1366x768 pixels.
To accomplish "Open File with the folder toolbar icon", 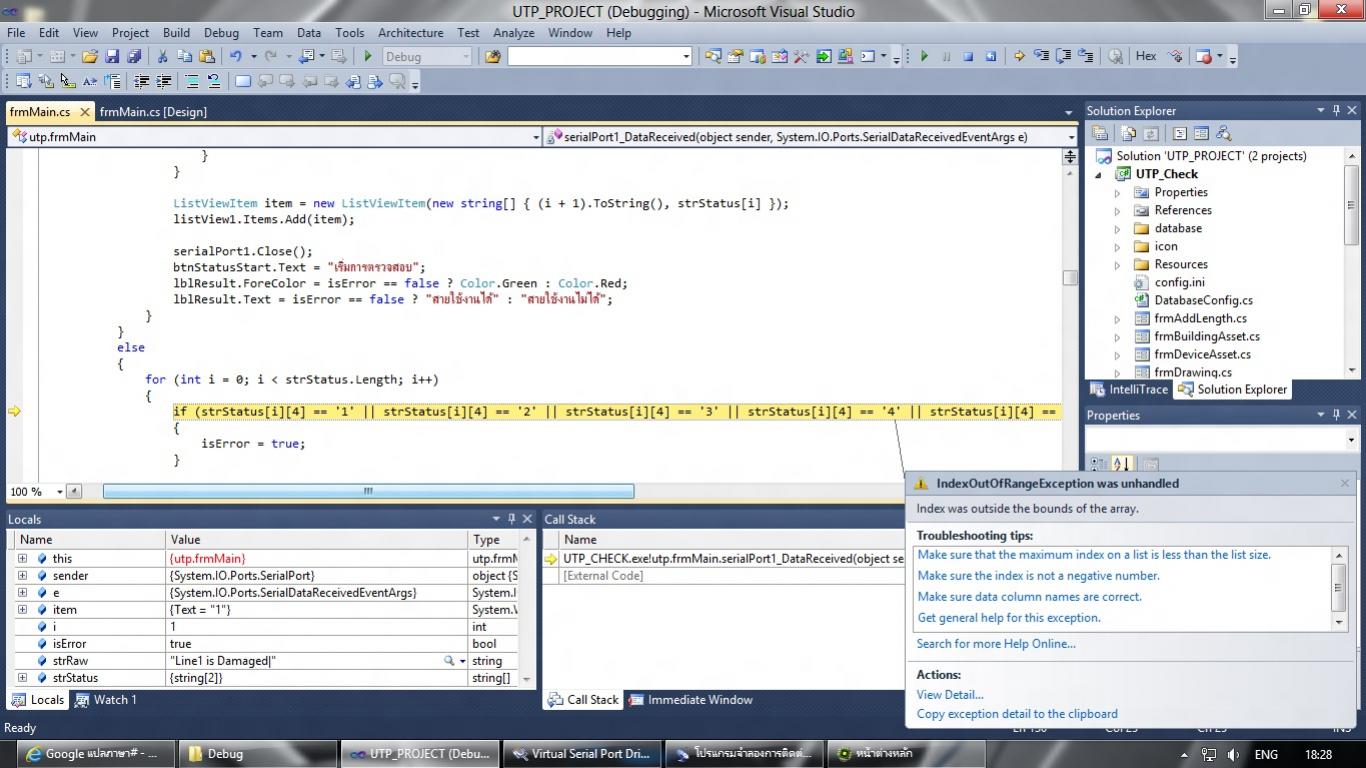I will coord(90,57).
